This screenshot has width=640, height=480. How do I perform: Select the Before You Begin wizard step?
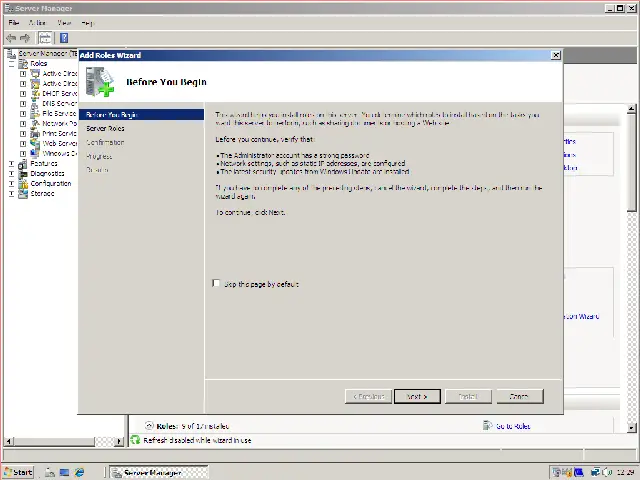pyautogui.click(x=141, y=115)
